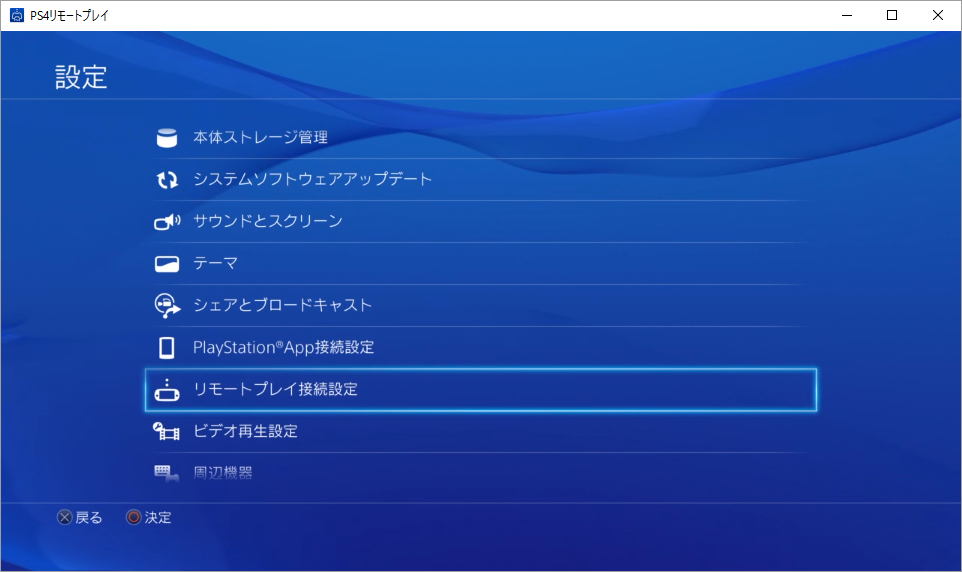
Task: Click the keyboard icon beside 周辺機器
Action: [166, 473]
